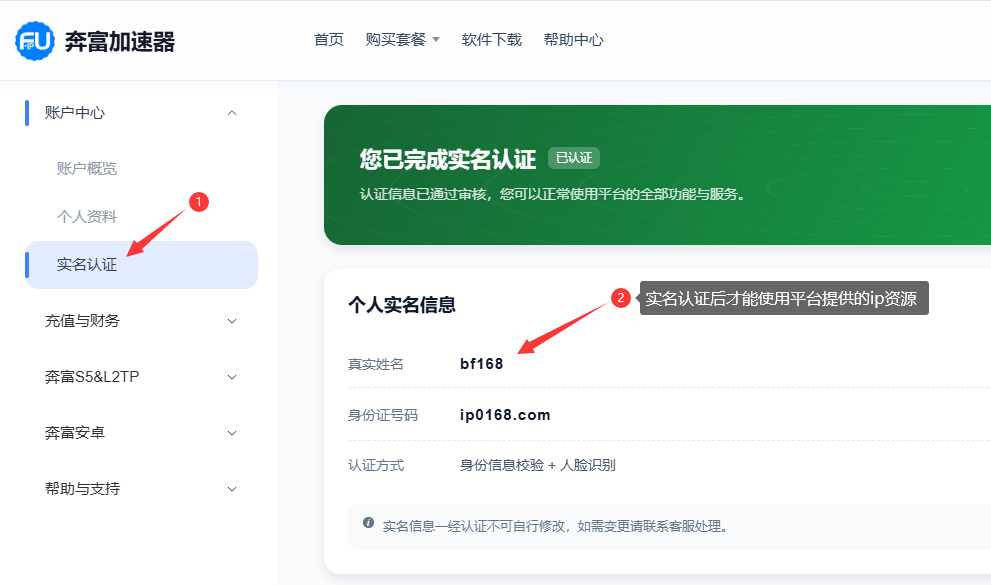Image resolution: width=991 pixels, height=585 pixels.
Task: Expand the 奔富S5&L2TP section chevron
Action: point(232,377)
